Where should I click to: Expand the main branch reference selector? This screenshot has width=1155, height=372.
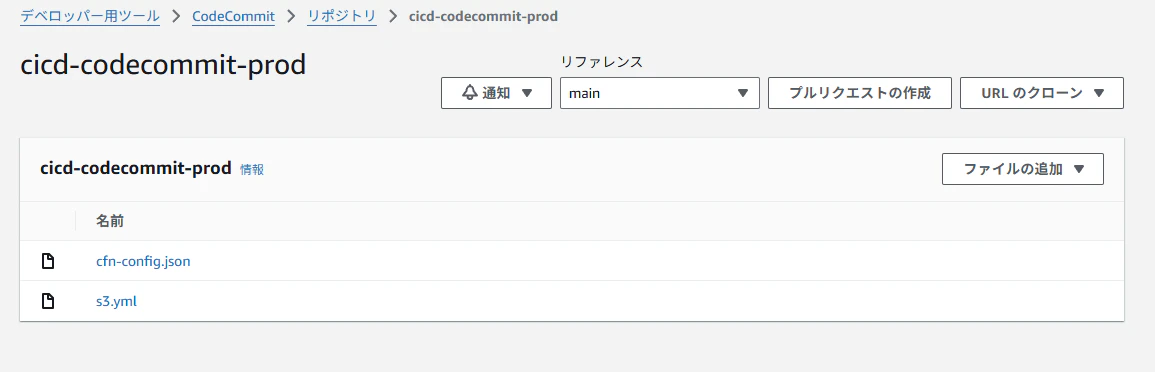coord(660,93)
